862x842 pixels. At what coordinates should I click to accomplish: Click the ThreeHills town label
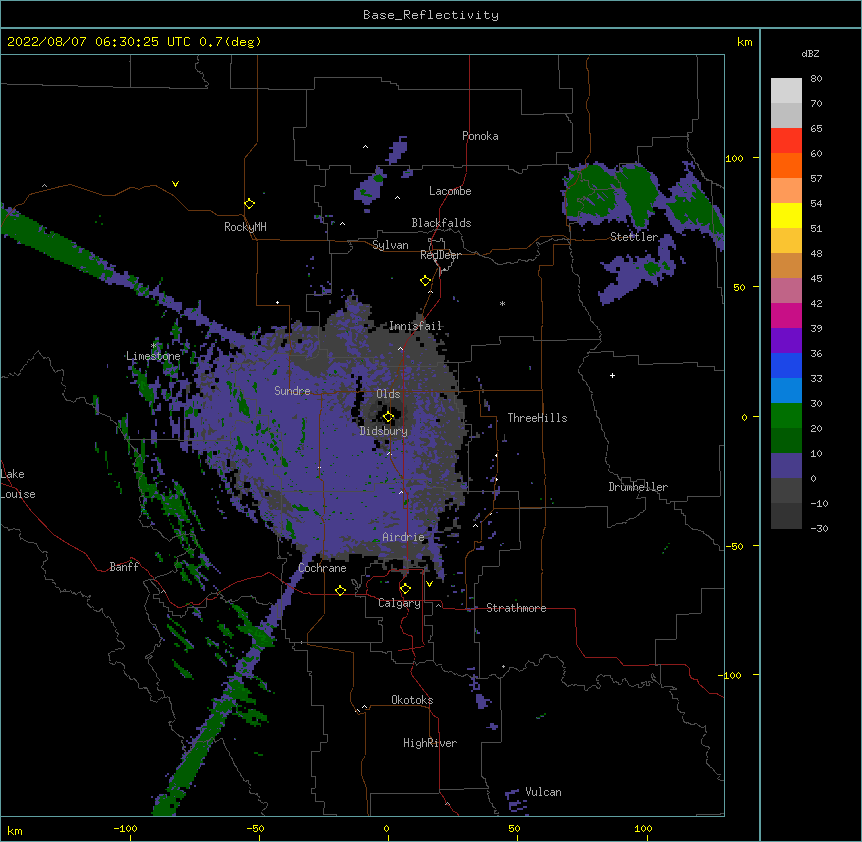[x=537, y=418]
